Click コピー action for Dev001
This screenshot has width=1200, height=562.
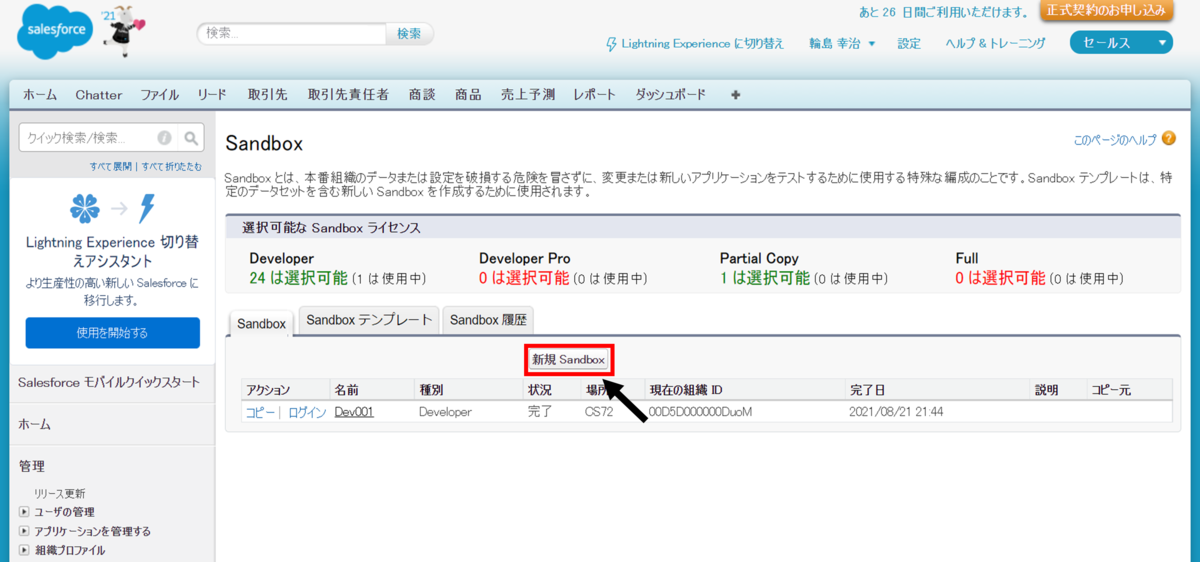coord(261,412)
